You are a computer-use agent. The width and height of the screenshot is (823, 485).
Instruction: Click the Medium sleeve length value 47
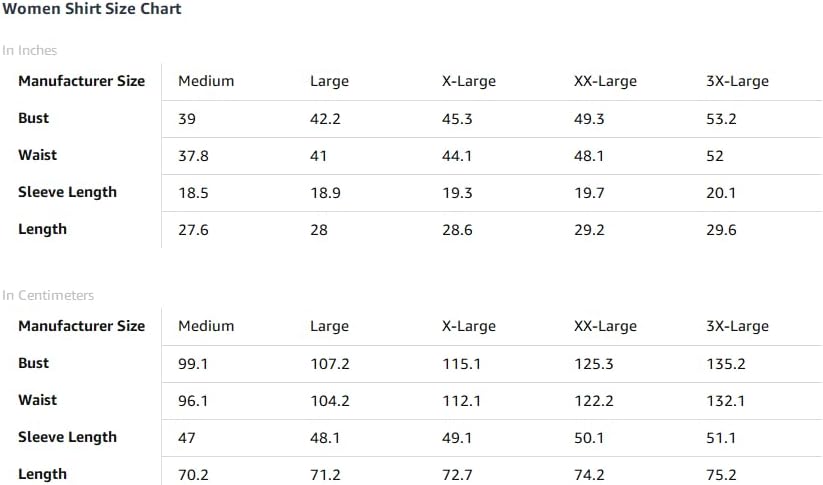[186, 438]
